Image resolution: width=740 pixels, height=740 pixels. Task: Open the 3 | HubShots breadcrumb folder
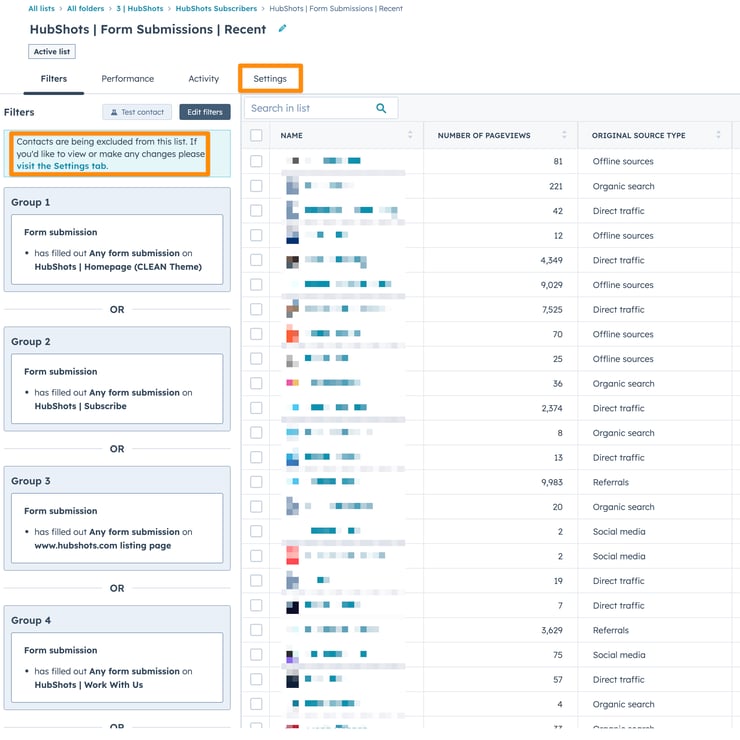pos(140,8)
